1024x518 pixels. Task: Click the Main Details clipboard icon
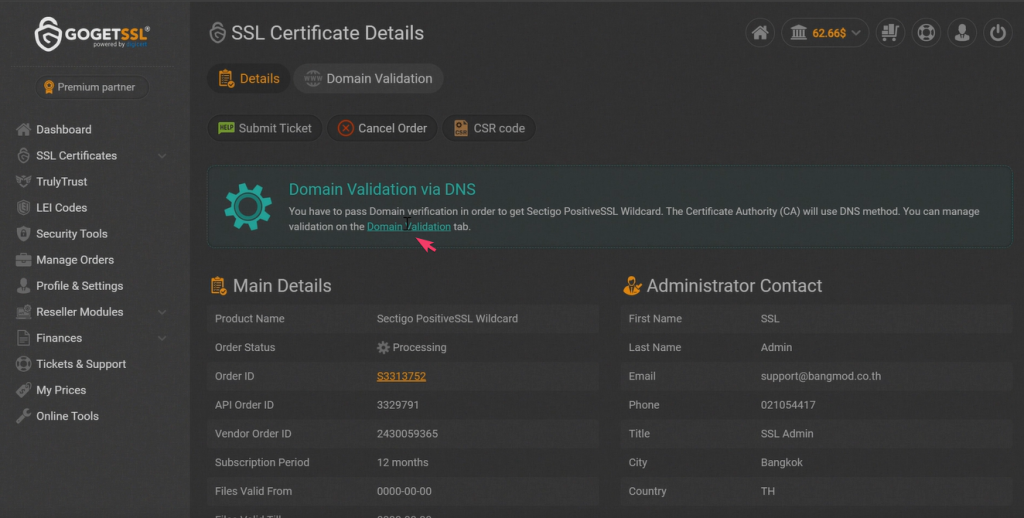[x=218, y=285]
